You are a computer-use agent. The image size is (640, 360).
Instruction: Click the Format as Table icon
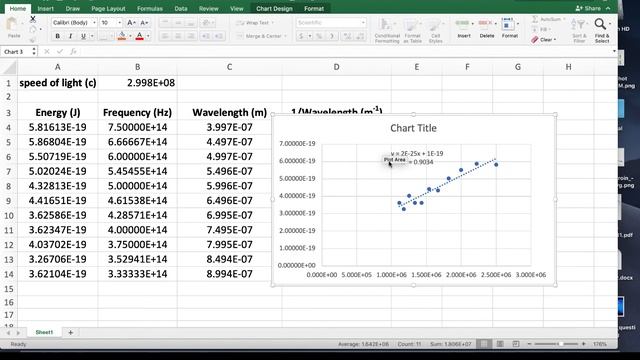pos(412,25)
